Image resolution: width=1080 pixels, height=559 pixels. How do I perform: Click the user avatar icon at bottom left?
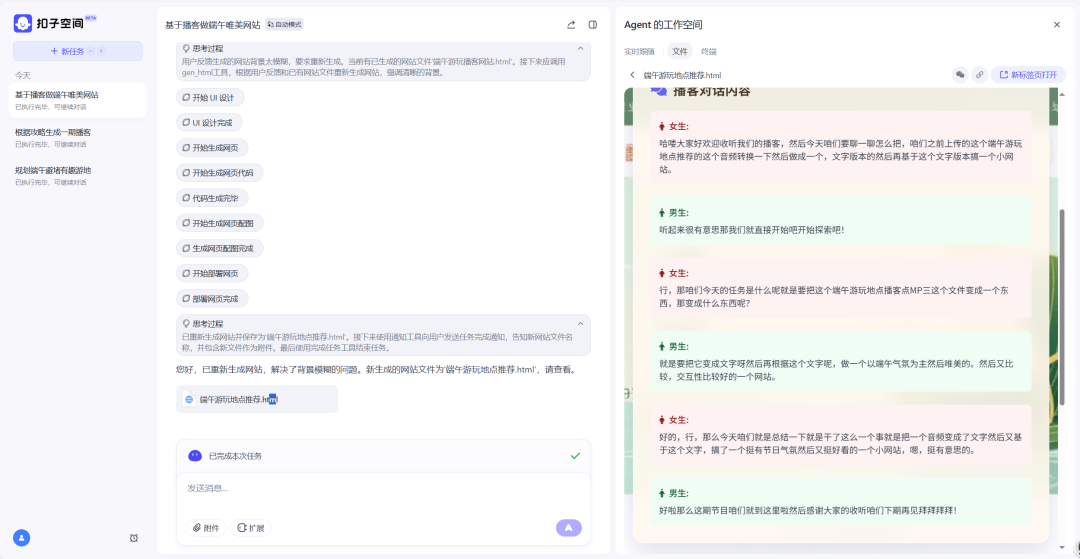click(21, 538)
